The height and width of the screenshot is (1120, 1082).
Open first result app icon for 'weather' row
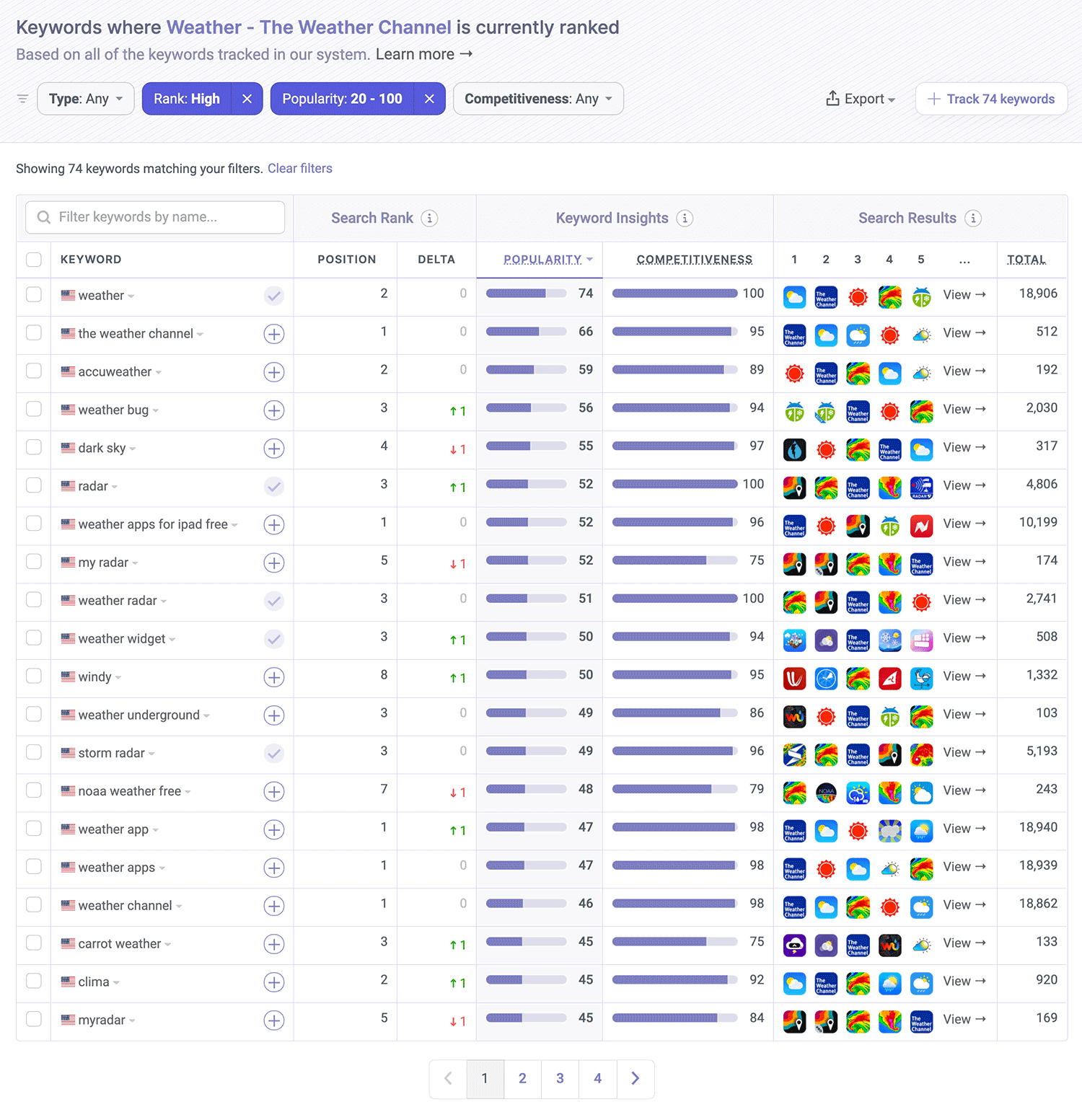click(794, 296)
